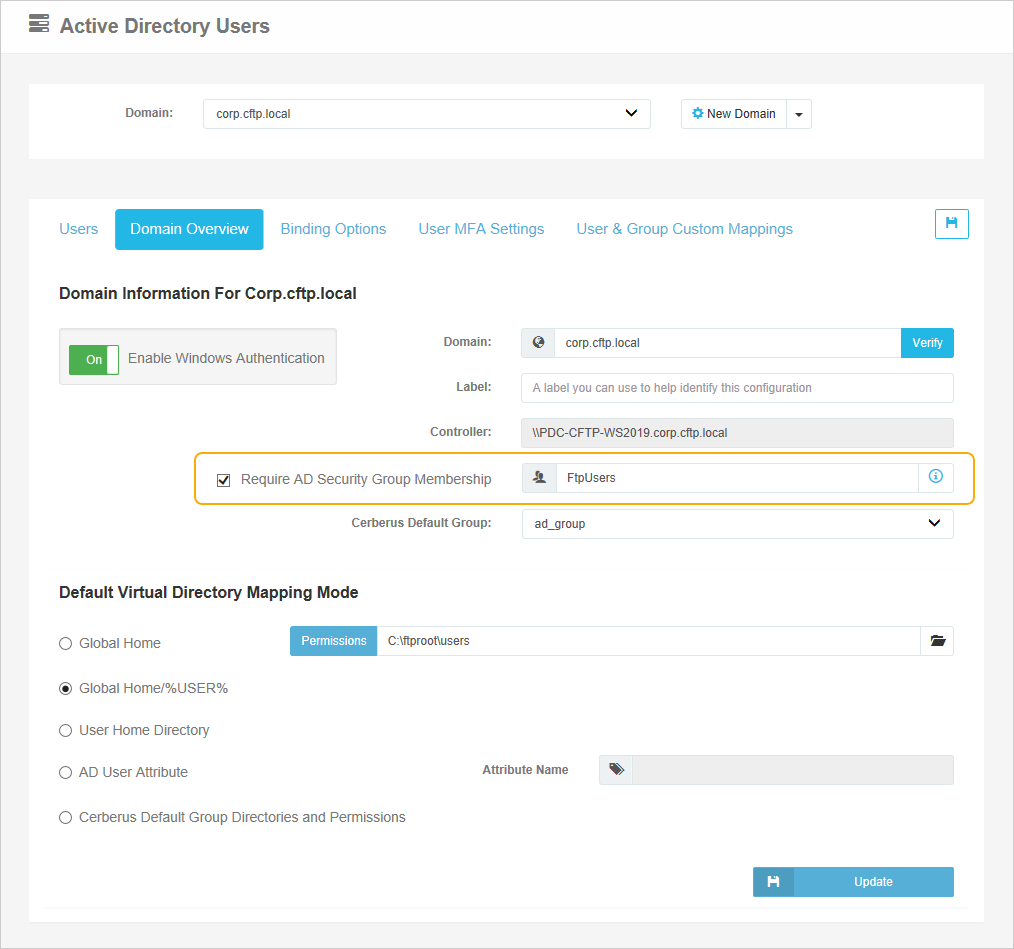Viewport: 1014px width, 949px height.
Task: Uncheck Require AD Security Group Membership
Action: 224,480
